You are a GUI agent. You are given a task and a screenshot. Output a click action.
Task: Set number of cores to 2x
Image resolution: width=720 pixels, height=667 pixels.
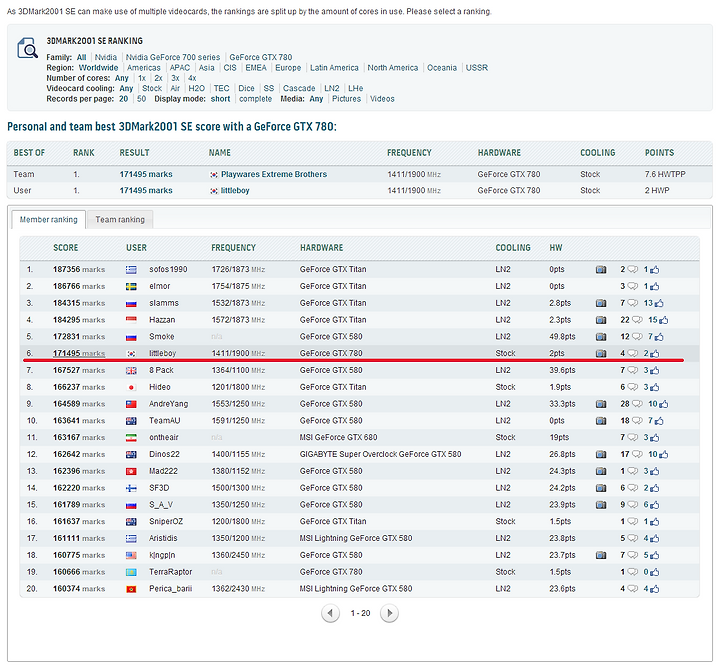158,78
